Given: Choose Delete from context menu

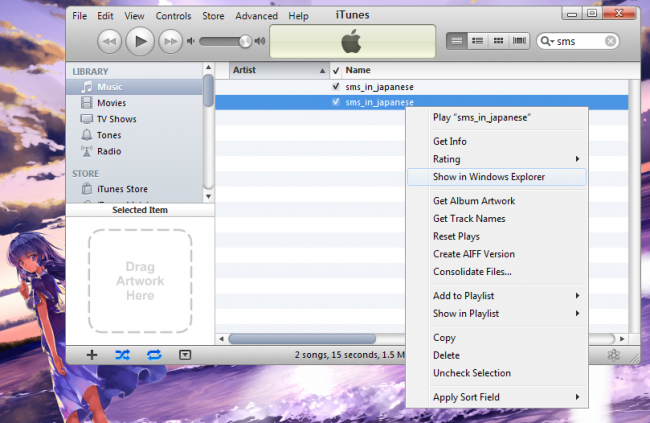Looking at the screenshot, I should [x=497, y=355].
